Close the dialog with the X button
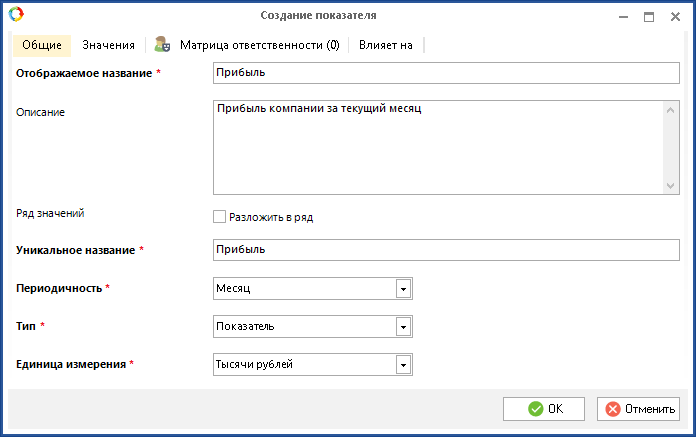The width and height of the screenshot is (696, 437). click(676, 16)
